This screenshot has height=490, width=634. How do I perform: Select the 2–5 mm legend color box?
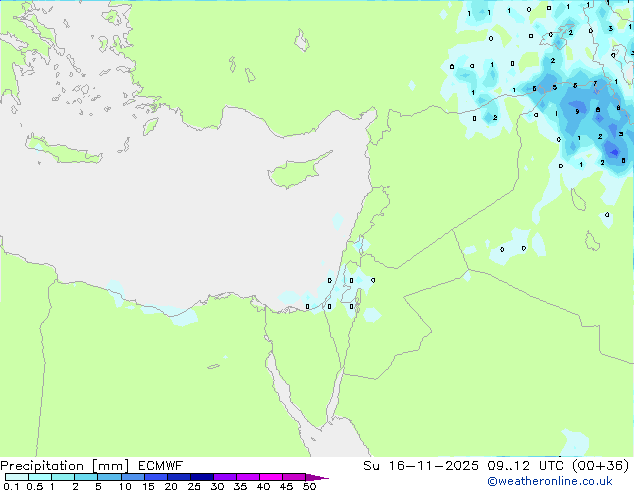(86, 477)
